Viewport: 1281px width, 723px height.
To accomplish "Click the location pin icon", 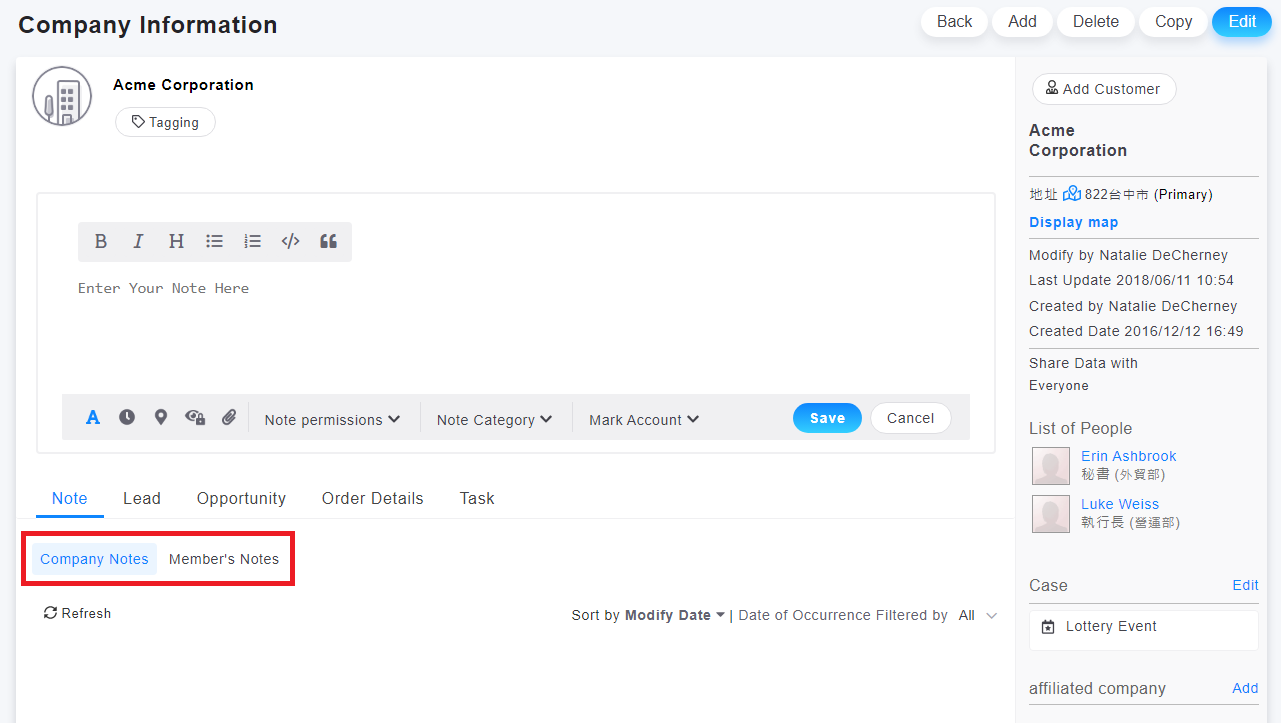I will (x=160, y=418).
